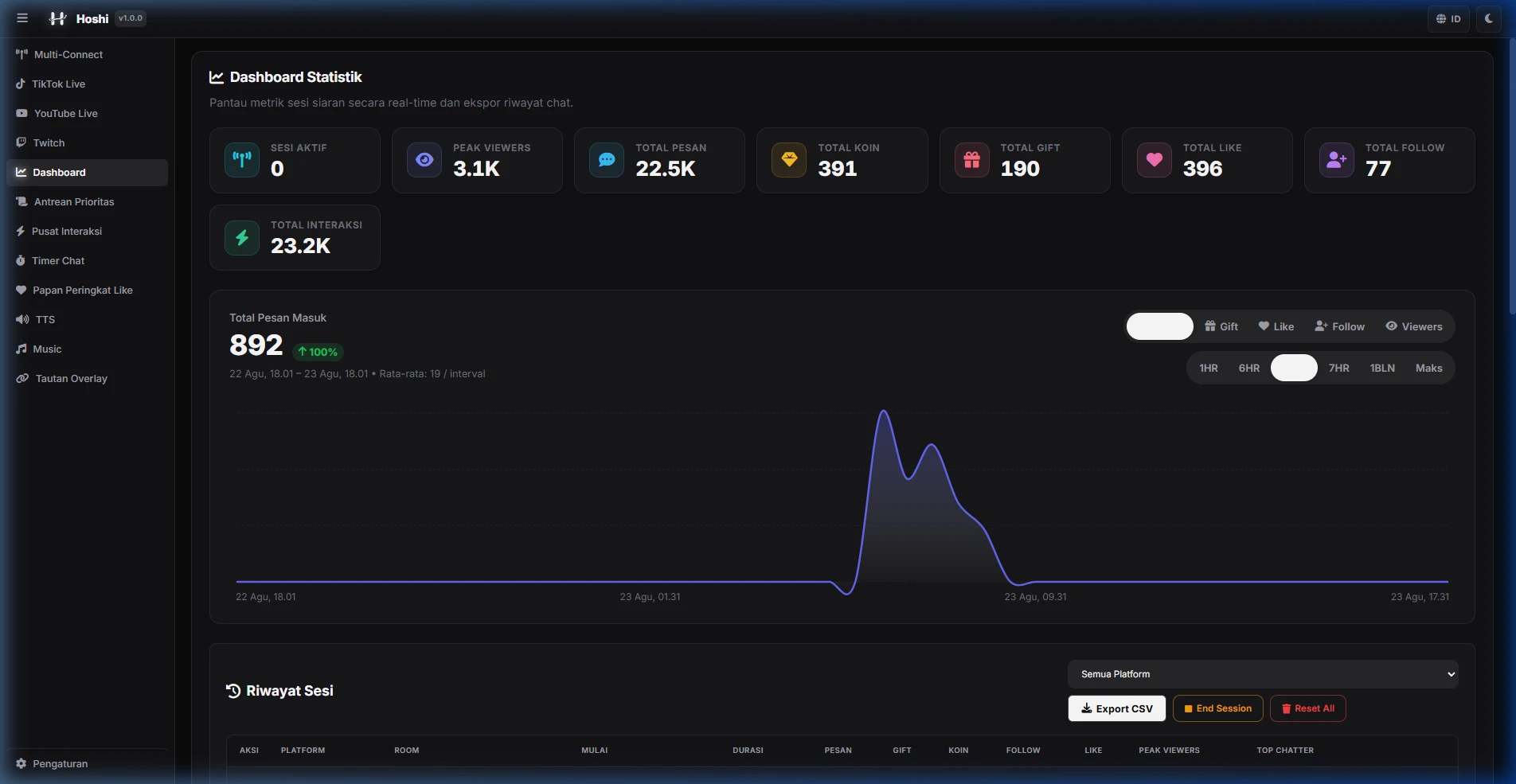Click the Tautan Overlay link icon

22,378
